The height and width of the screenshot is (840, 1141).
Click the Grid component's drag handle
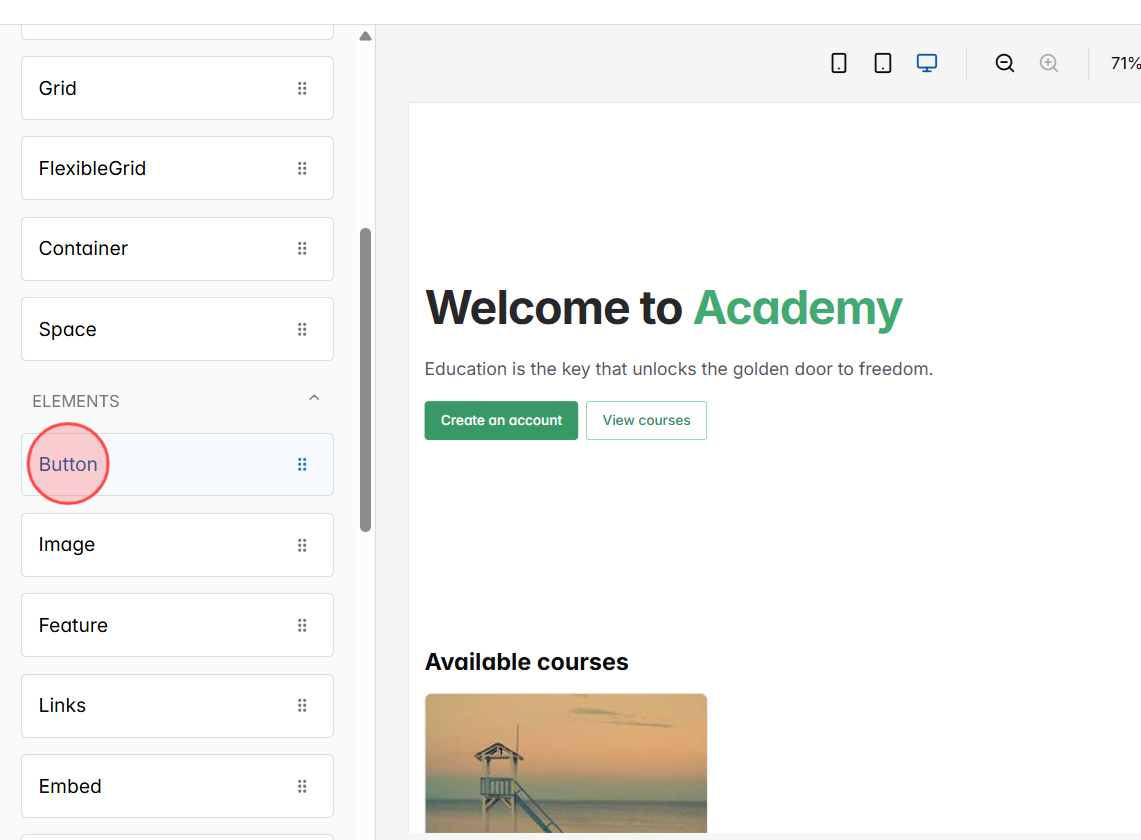tap(302, 88)
